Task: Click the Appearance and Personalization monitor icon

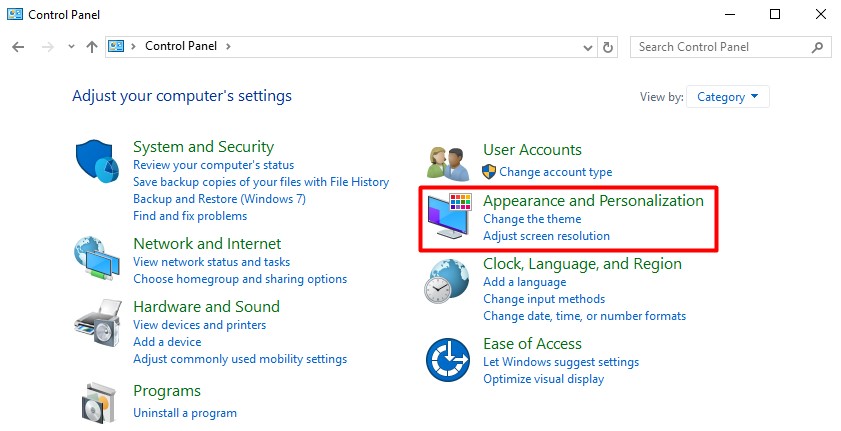Action: tap(448, 219)
